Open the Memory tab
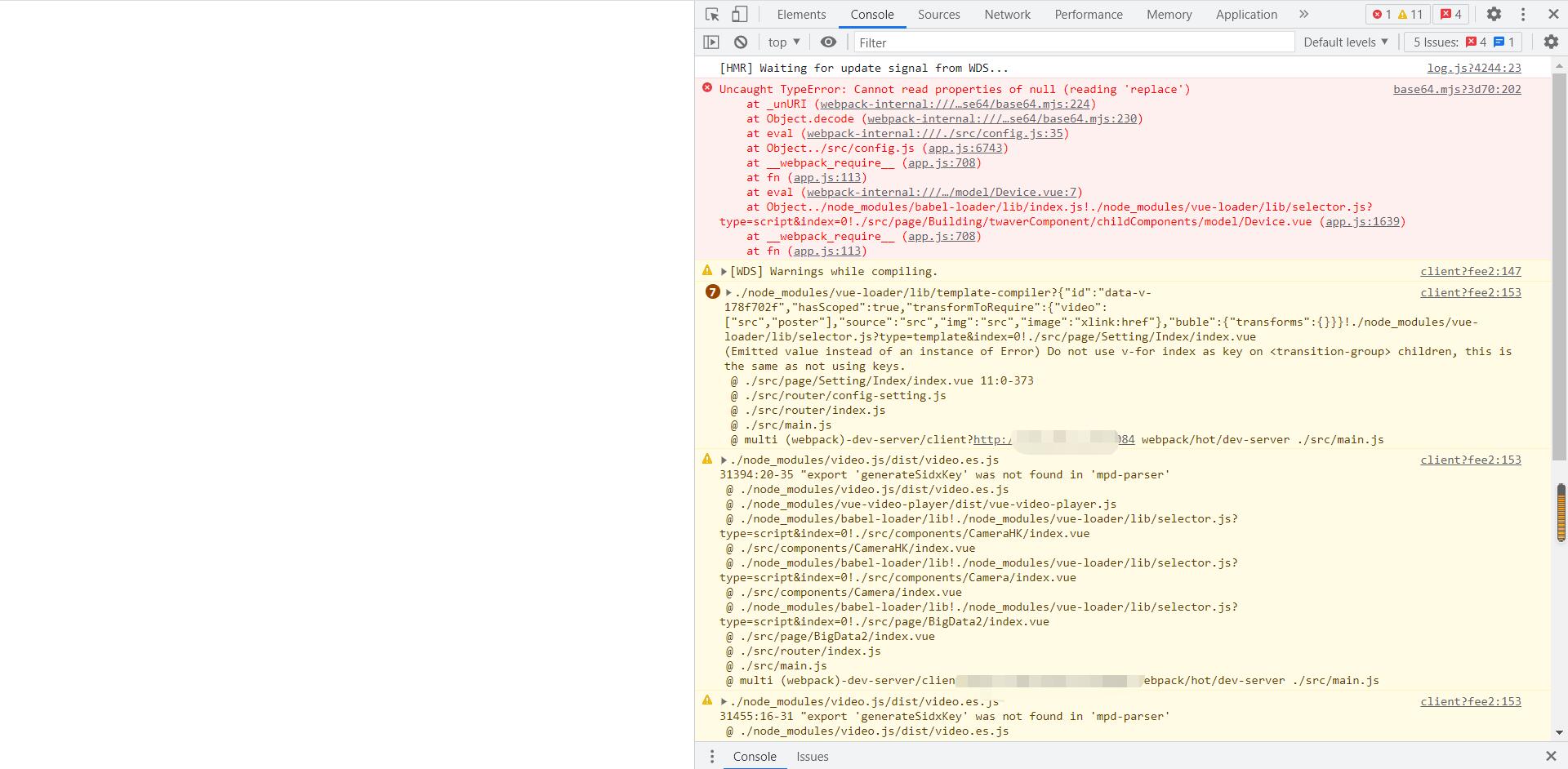1568x769 pixels. tap(1169, 15)
